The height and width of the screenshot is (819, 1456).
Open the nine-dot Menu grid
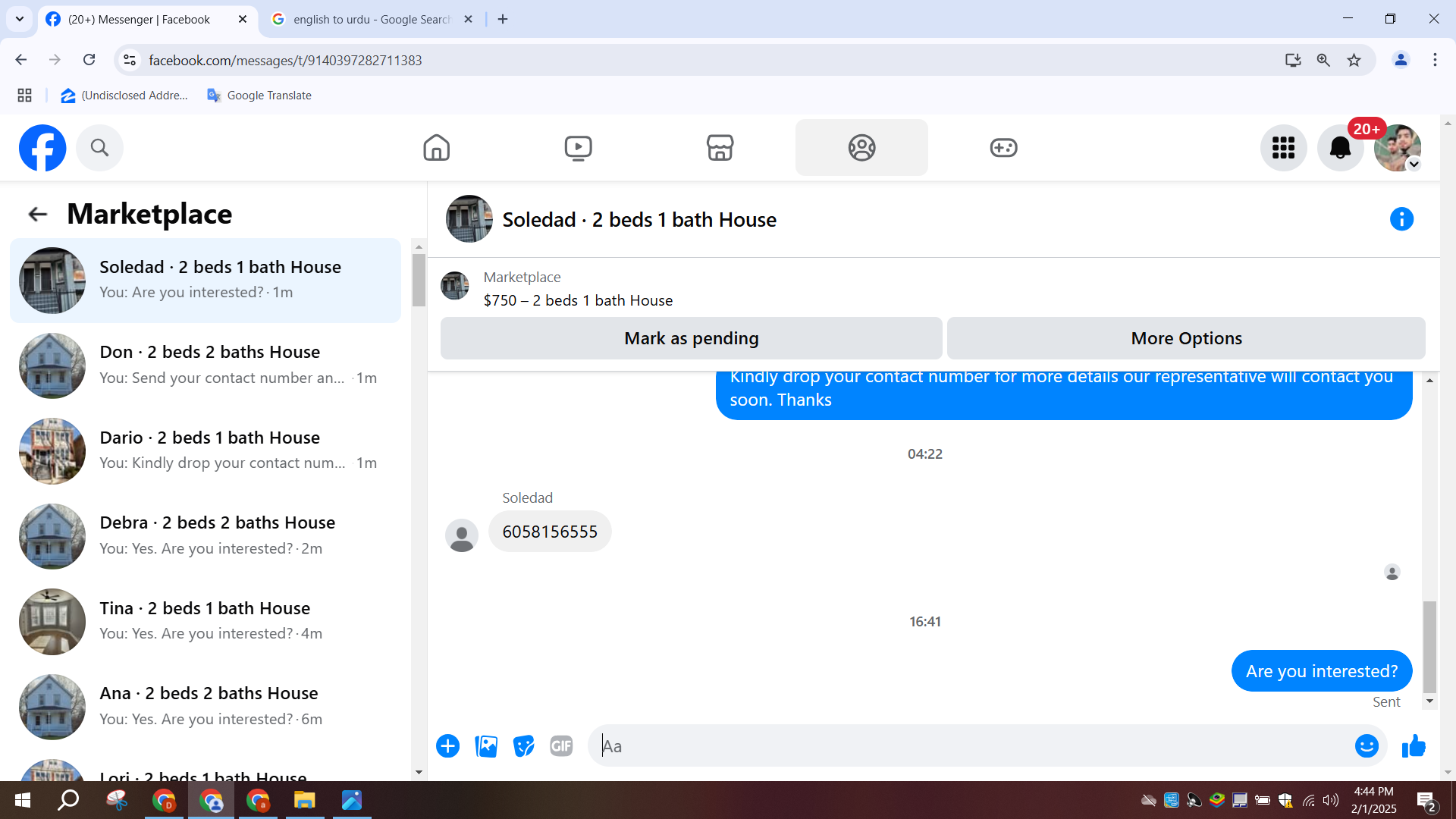pos(1283,148)
